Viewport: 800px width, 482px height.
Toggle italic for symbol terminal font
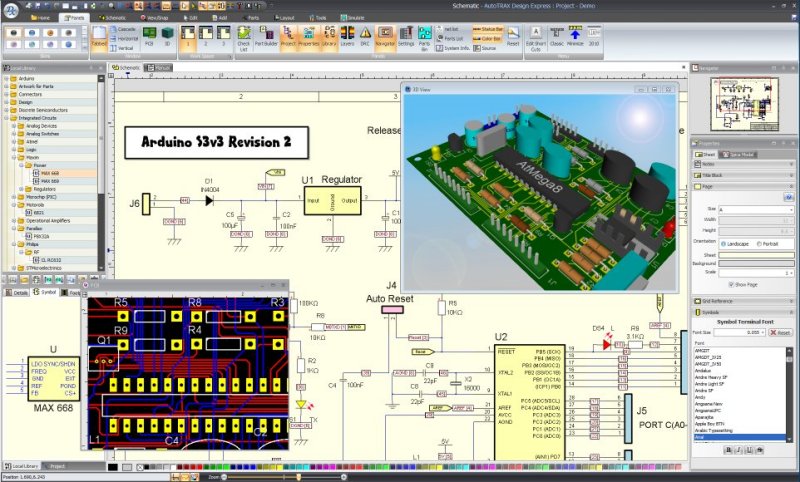pos(738,450)
